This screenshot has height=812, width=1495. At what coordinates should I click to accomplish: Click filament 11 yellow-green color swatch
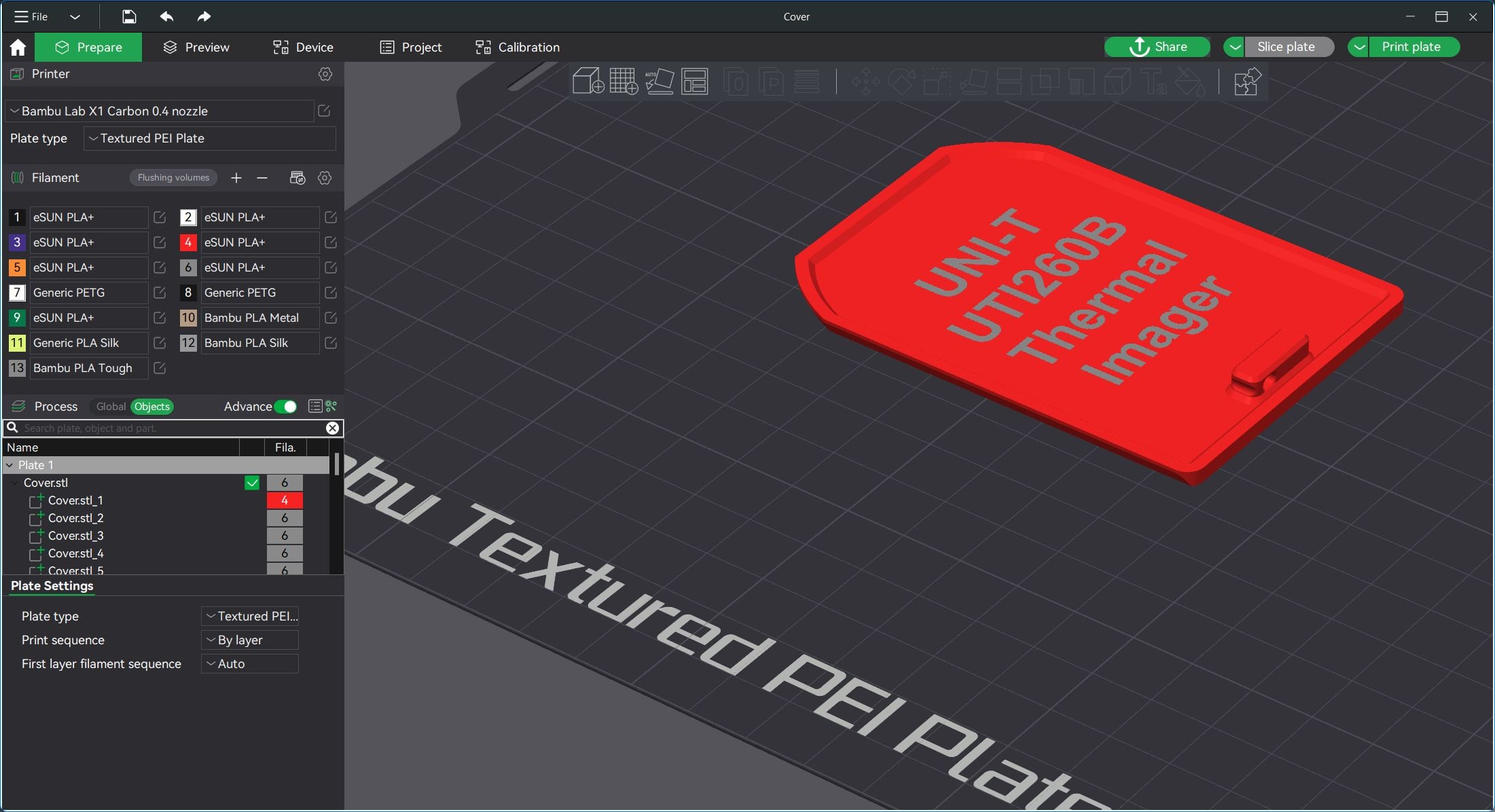coord(17,343)
